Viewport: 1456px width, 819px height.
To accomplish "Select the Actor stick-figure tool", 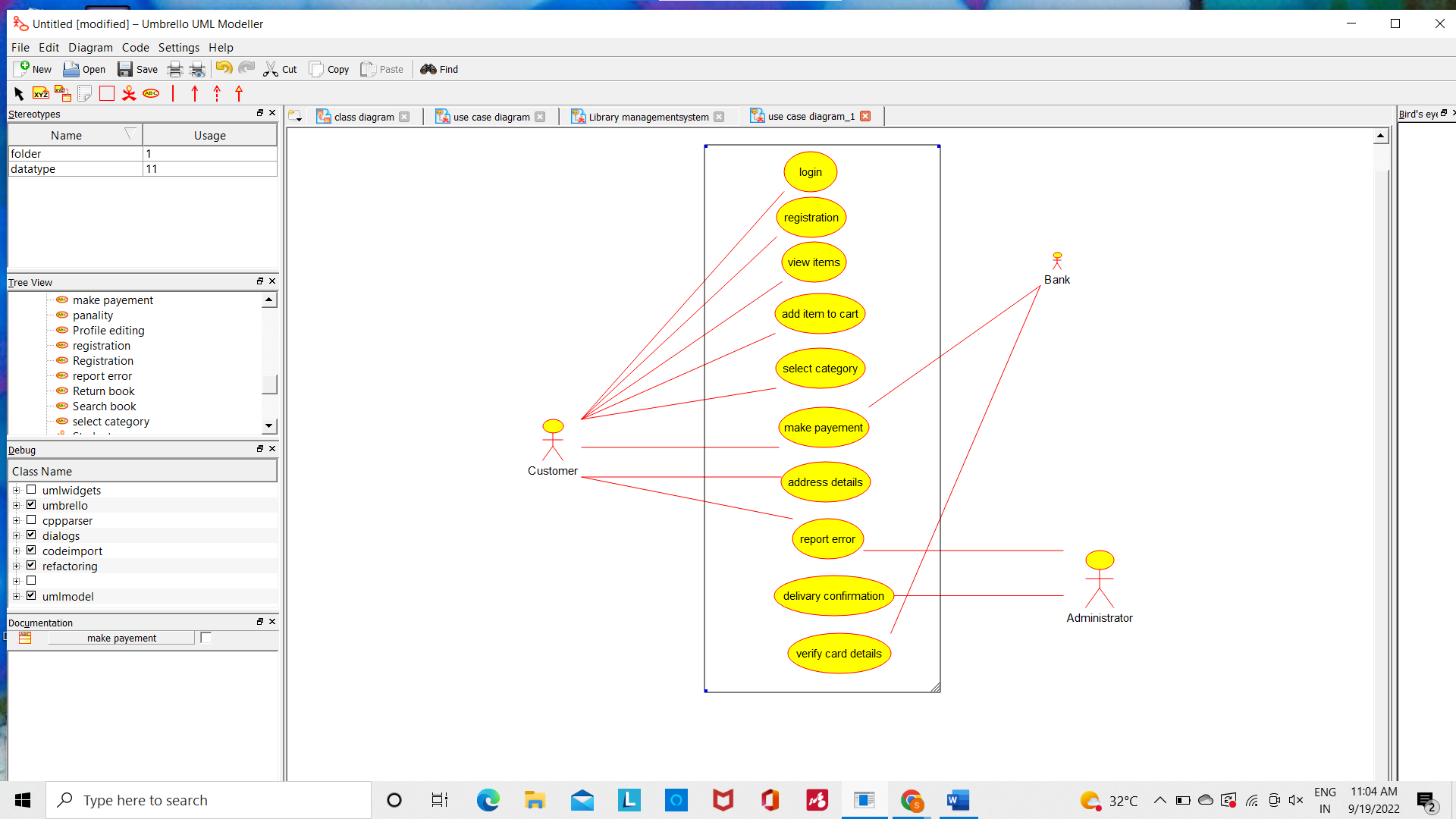I will pos(129,93).
